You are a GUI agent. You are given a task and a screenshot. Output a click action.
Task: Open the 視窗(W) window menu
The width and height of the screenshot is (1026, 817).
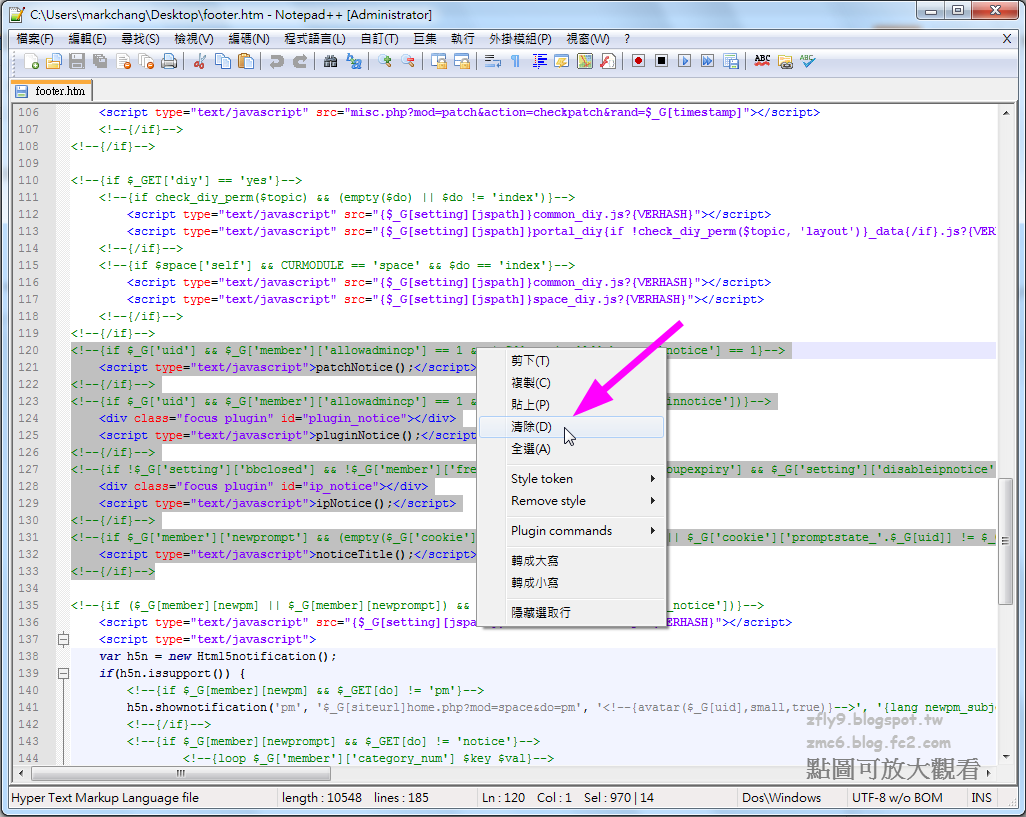pos(588,39)
